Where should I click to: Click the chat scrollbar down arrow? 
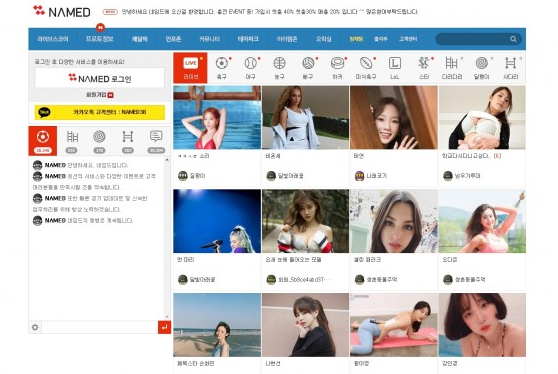[167, 317]
